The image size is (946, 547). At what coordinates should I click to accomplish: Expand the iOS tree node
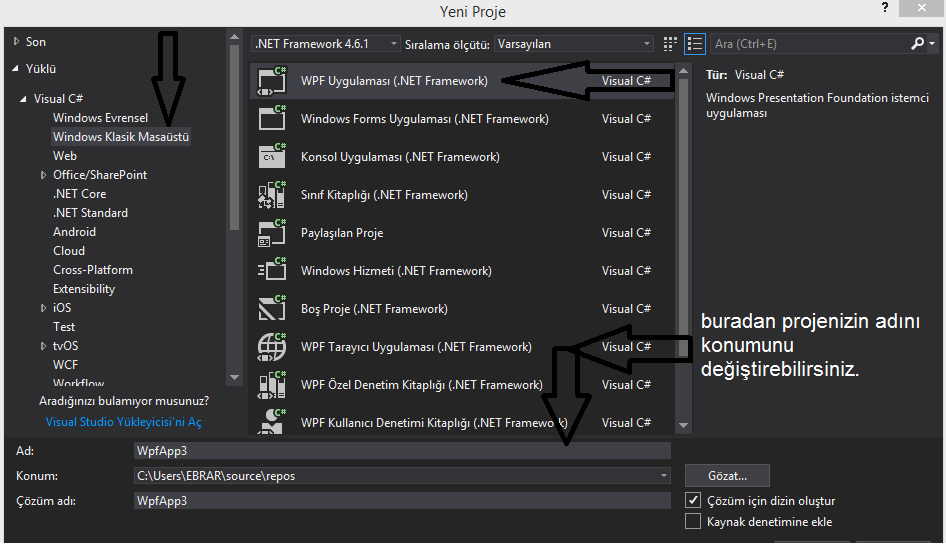[x=43, y=308]
